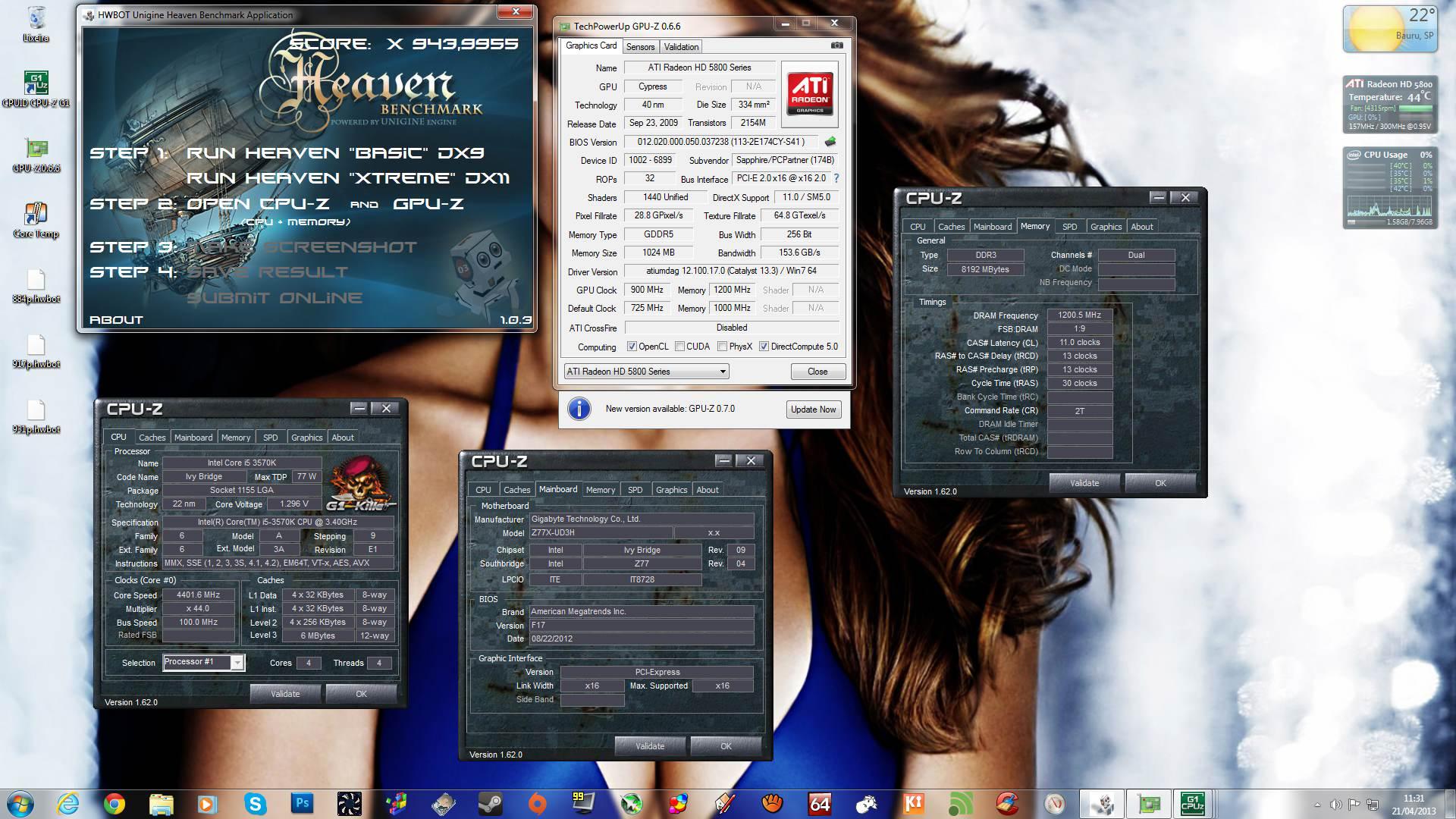1456x819 pixels.
Task: Select Graphics tab in the CPU-Z memory window
Action: pos(1106,227)
